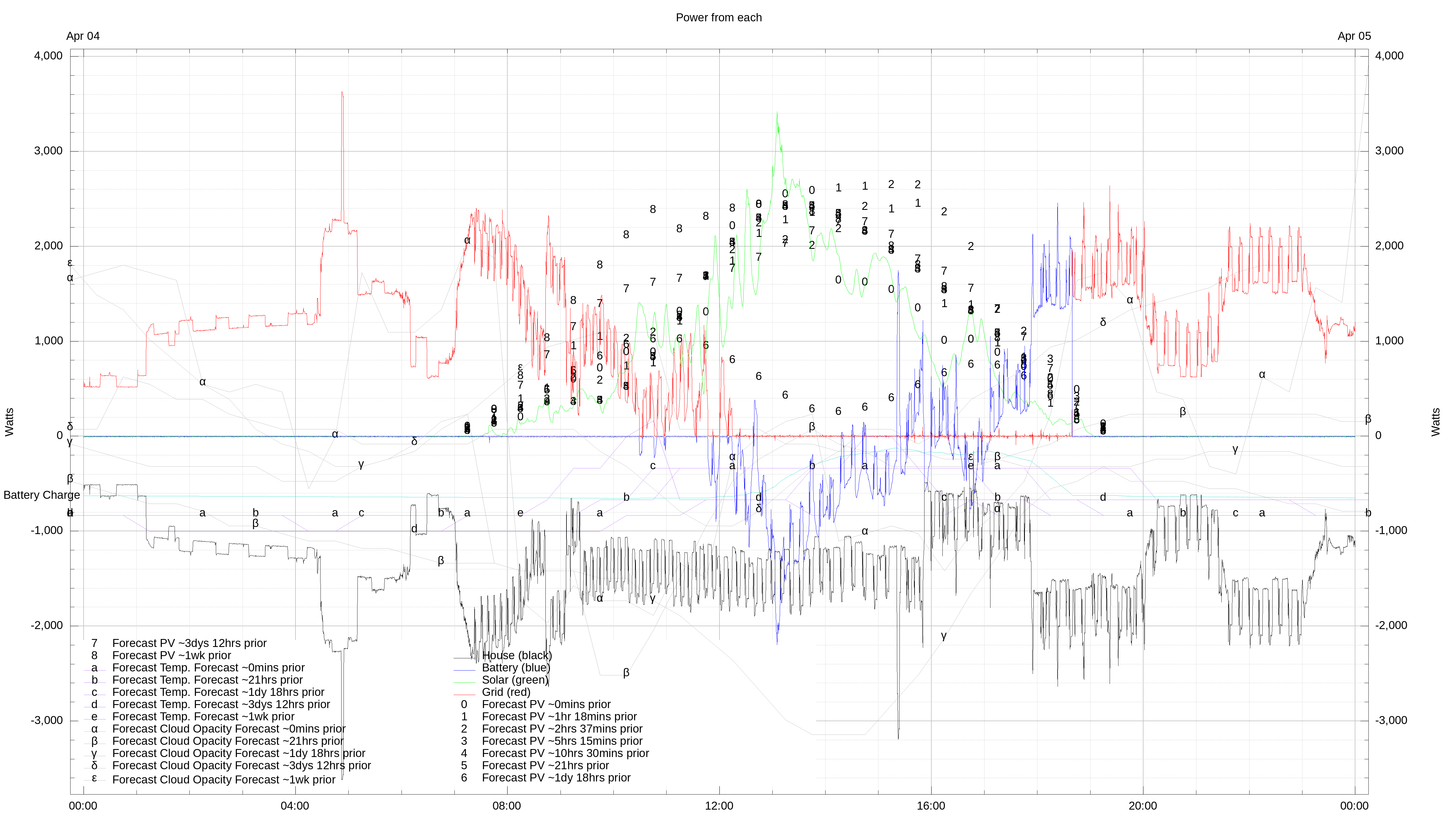Click legend entry 'Battery (blue)'
This screenshot has width=1456, height=819.
pyautogui.click(x=516, y=667)
